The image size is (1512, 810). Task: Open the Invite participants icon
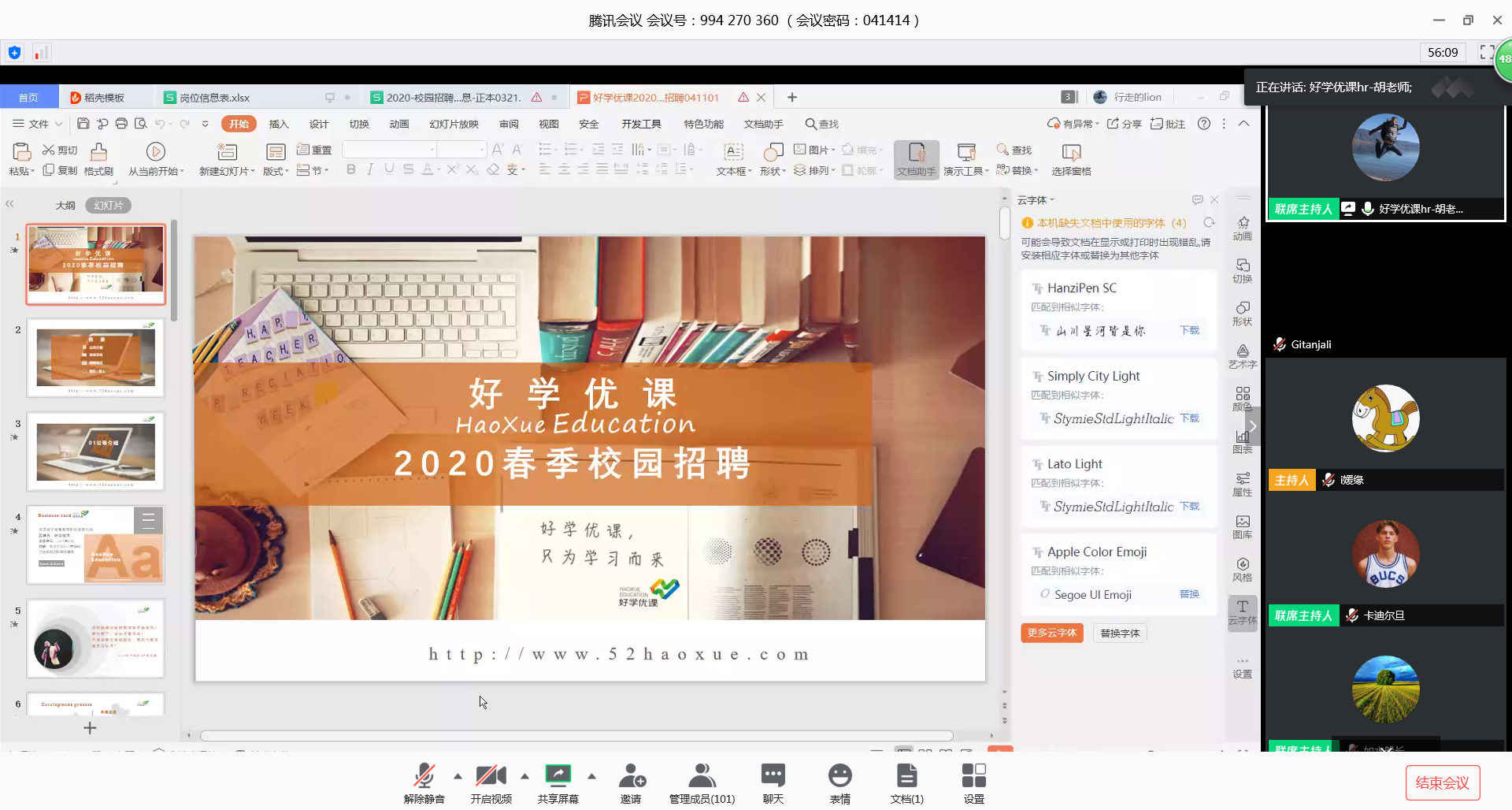pos(632,777)
